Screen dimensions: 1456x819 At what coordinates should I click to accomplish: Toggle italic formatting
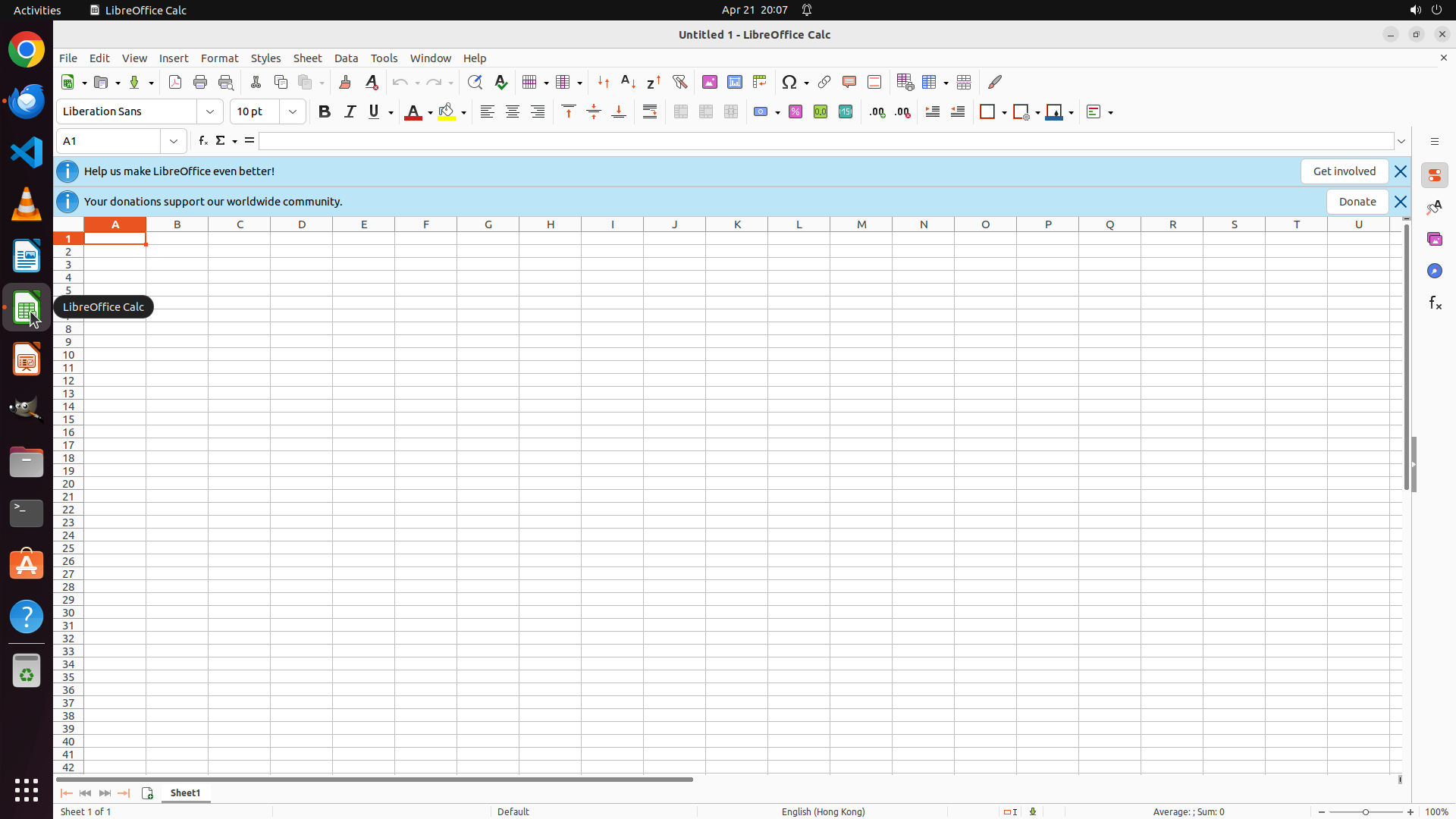[350, 111]
